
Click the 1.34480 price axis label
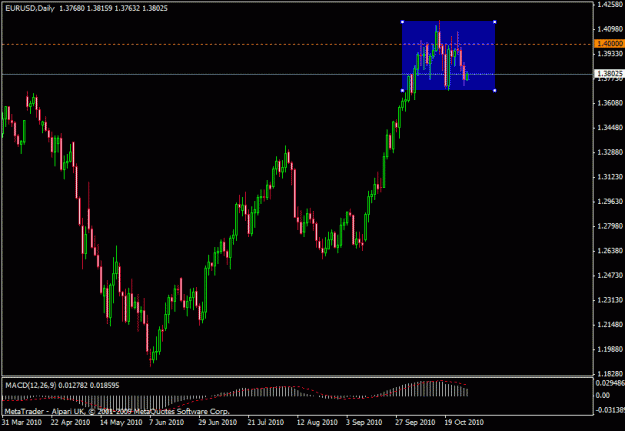click(x=610, y=128)
